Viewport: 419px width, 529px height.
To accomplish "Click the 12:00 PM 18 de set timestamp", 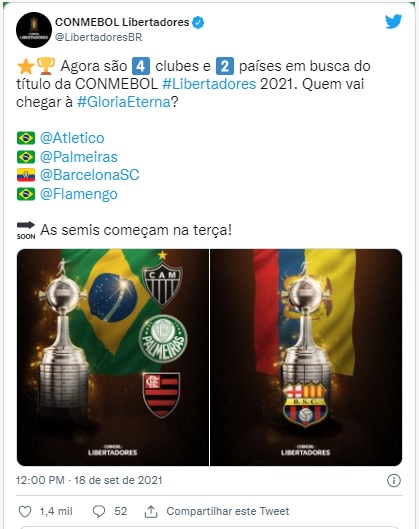I will [x=89, y=480].
